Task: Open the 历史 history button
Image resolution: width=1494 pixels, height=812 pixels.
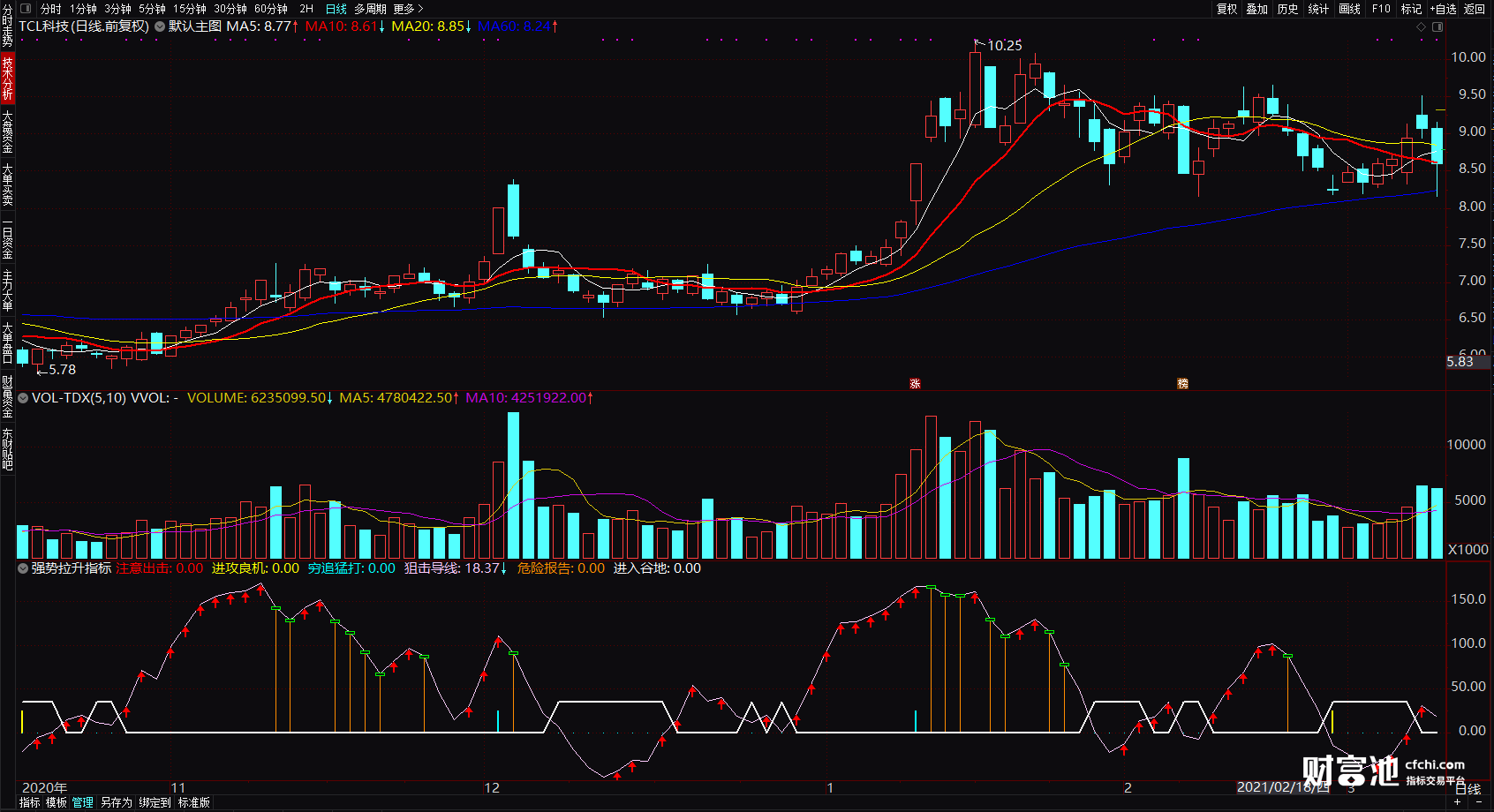Action: 1288,9
